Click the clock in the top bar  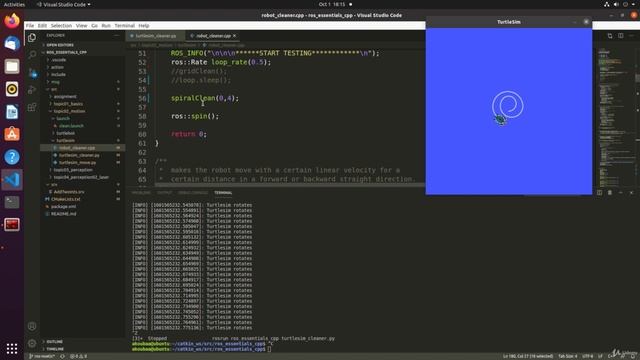click(332, 4)
